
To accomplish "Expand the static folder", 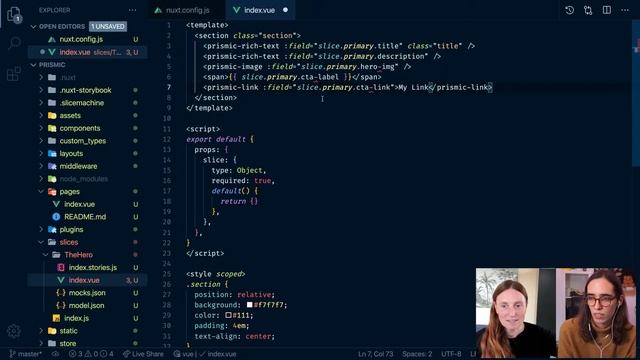I will tap(88, 331).
